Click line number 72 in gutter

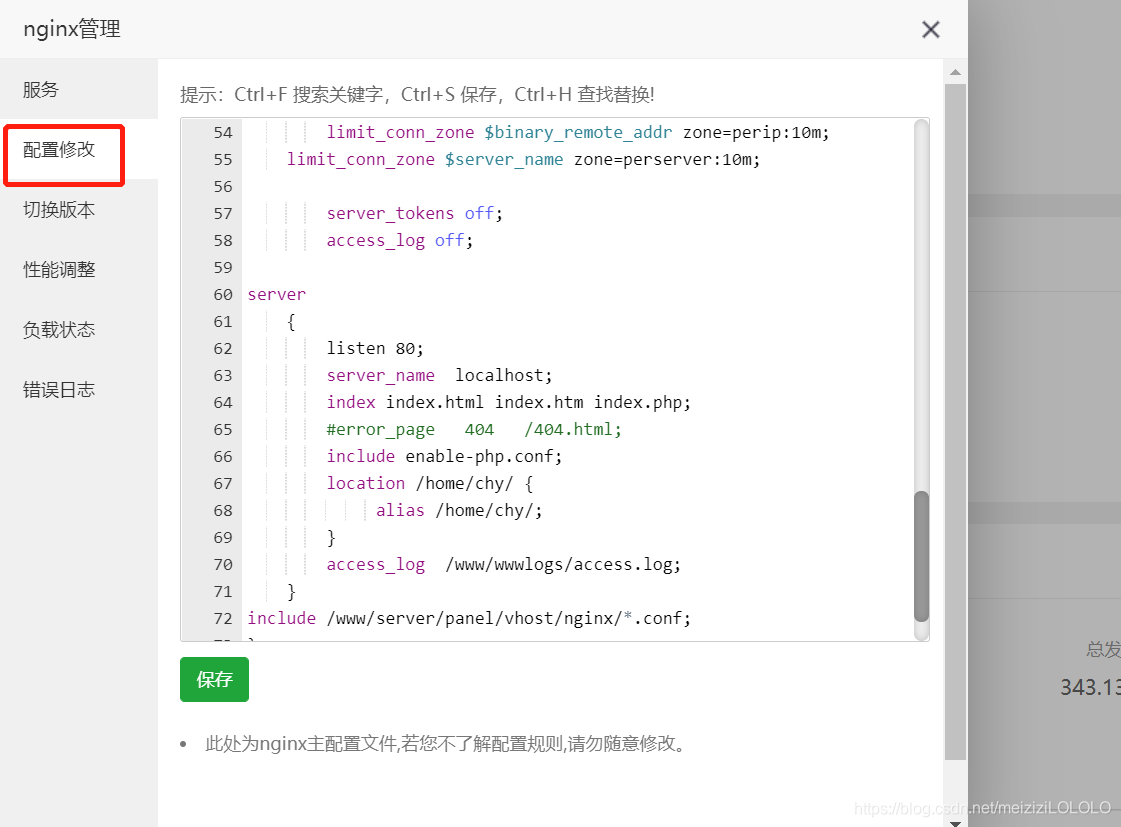point(223,618)
